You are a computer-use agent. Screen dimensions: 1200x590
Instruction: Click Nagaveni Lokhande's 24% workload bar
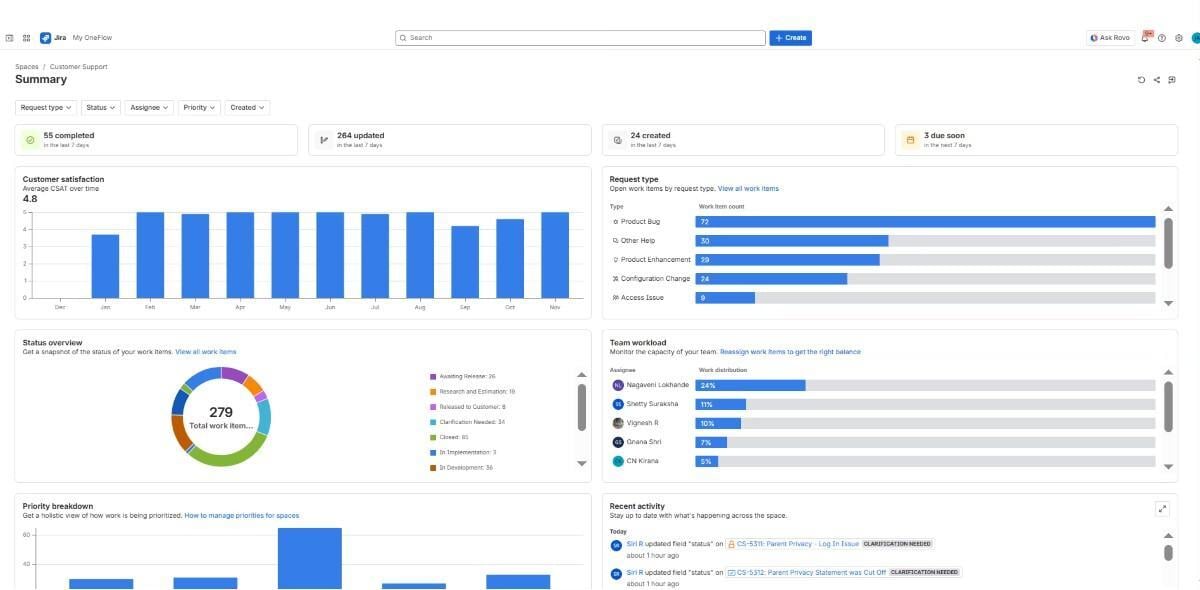pyautogui.click(x=751, y=385)
